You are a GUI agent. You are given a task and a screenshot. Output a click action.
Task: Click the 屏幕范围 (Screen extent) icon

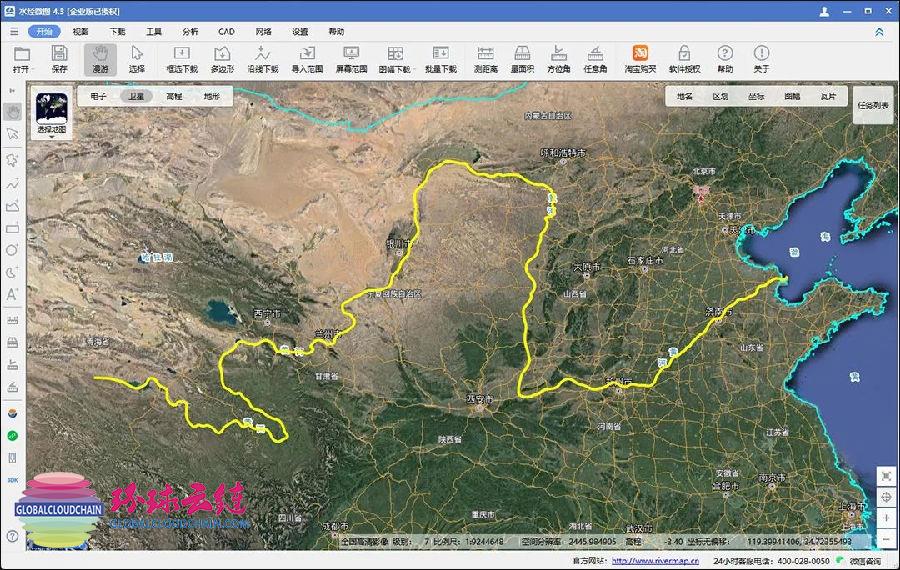point(351,58)
